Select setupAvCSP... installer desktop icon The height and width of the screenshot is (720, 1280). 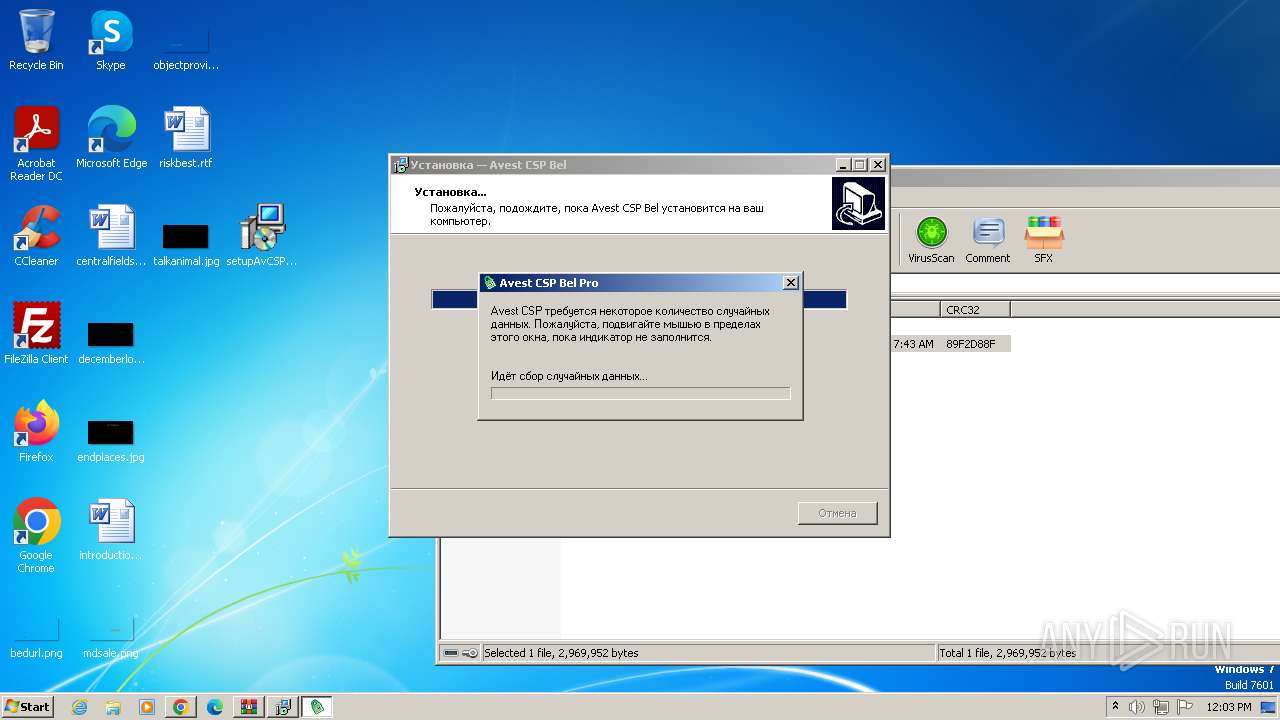pos(261,236)
